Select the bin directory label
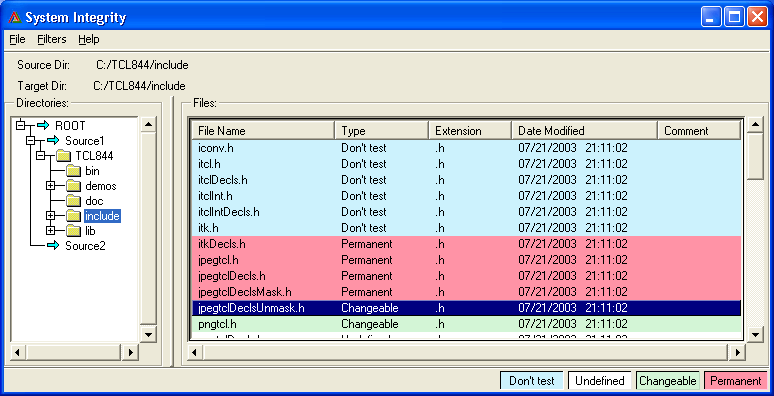The height and width of the screenshot is (396, 774). click(92, 171)
